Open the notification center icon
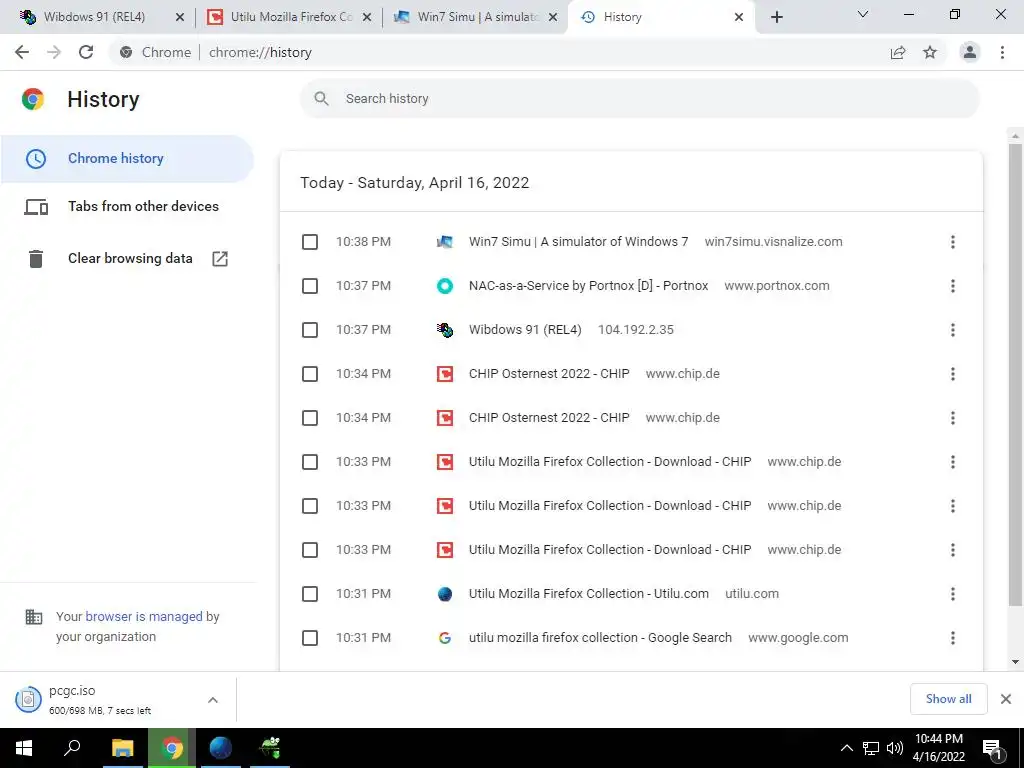 coord(993,748)
